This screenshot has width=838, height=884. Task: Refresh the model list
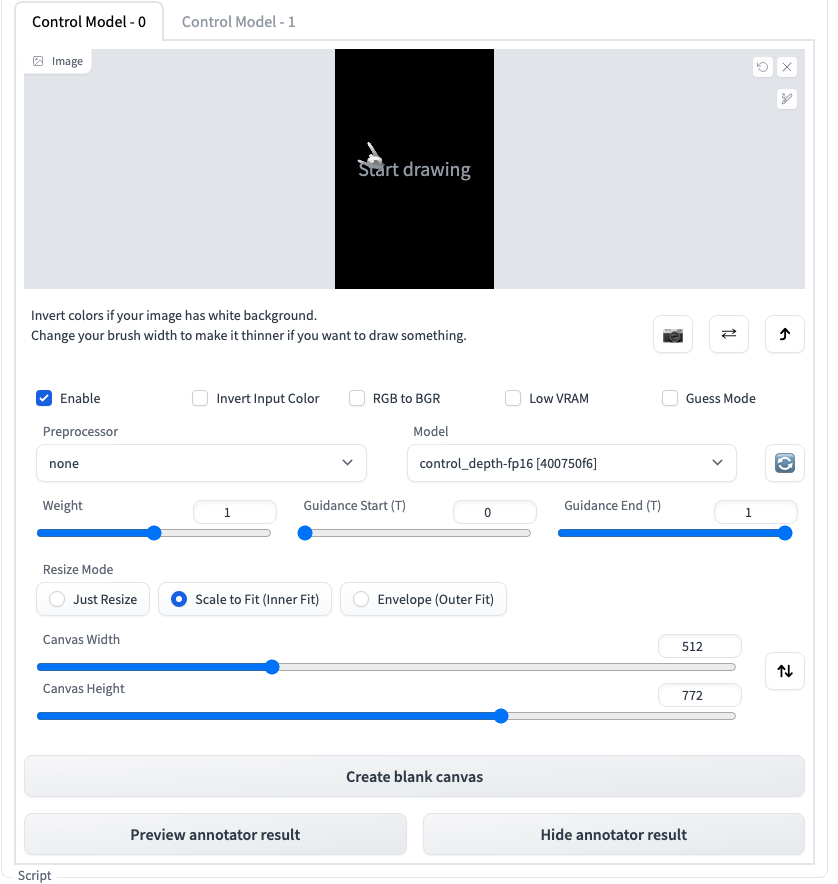pyautogui.click(x=784, y=463)
